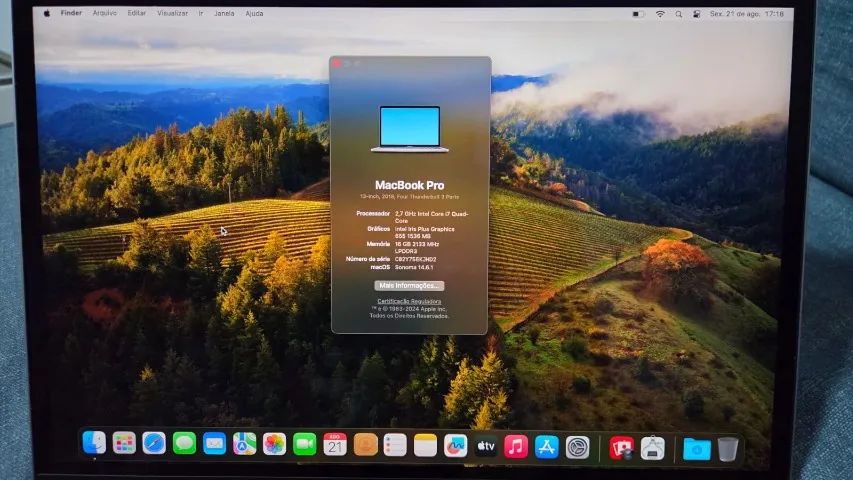The height and width of the screenshot is (480, 853).
Task: Open the Finder menu
Action: [71, 13]
